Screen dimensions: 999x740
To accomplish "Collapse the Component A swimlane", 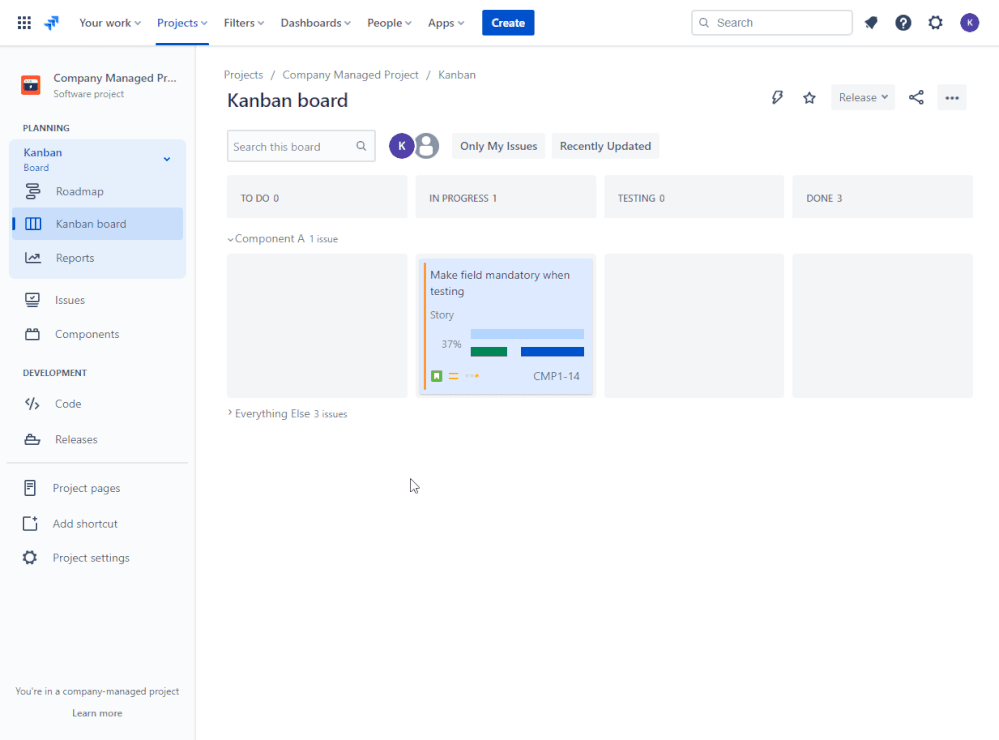I will click(230, 239).
